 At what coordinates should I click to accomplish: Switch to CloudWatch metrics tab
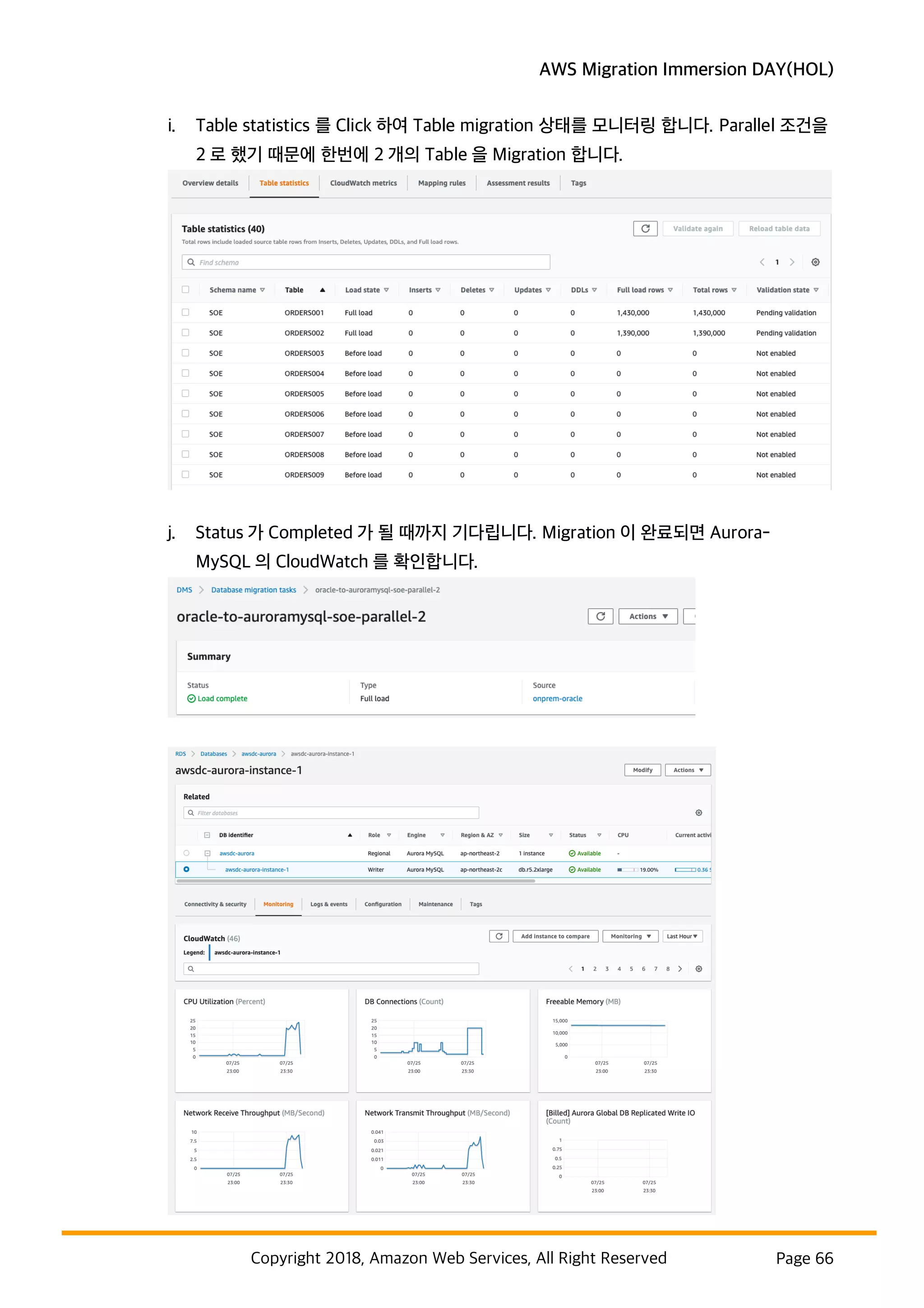pos(363,183)
